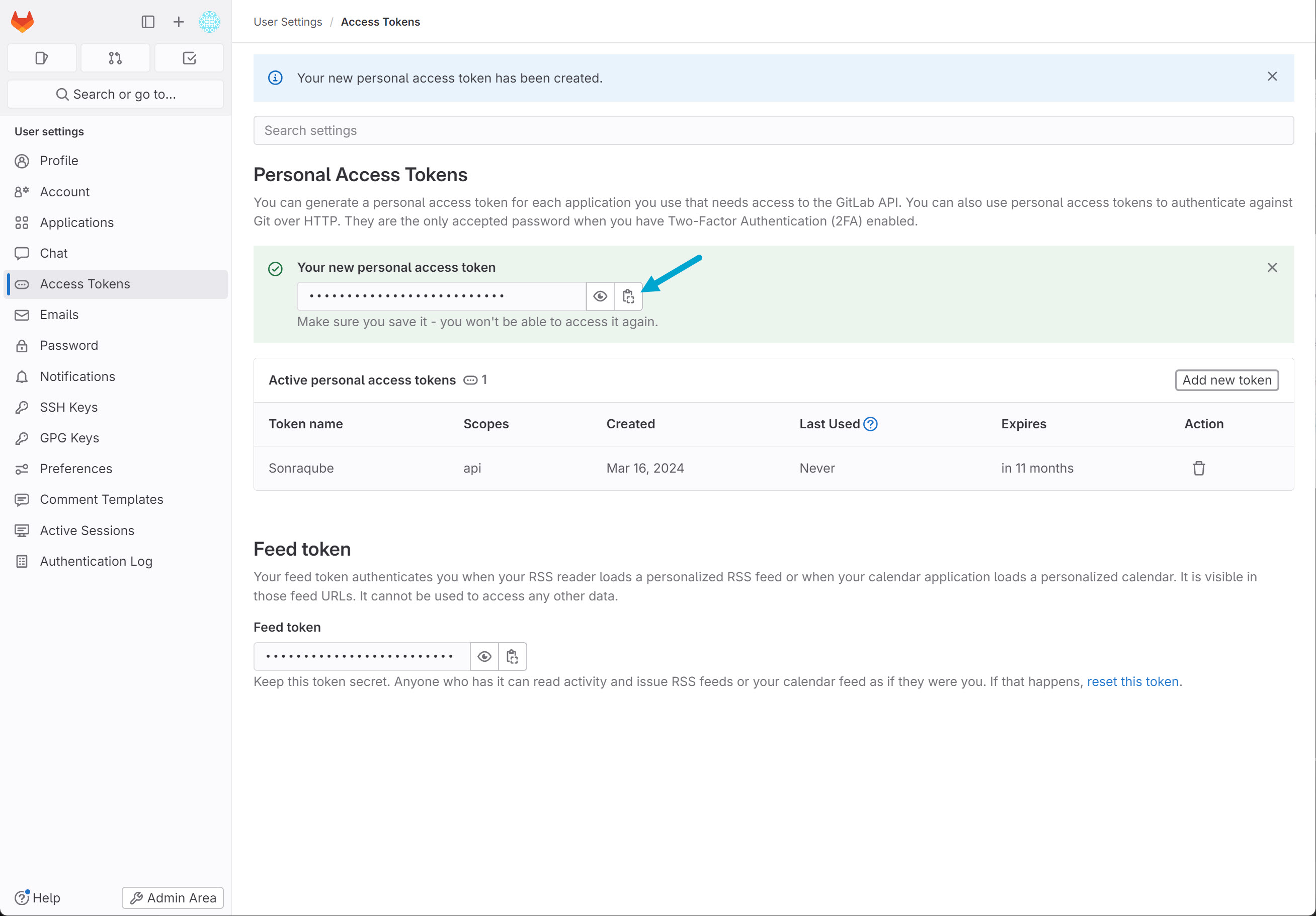Screen dimensions: 1316x916
Task: Reveal the new personal access token value
Action: coord(600,296)
